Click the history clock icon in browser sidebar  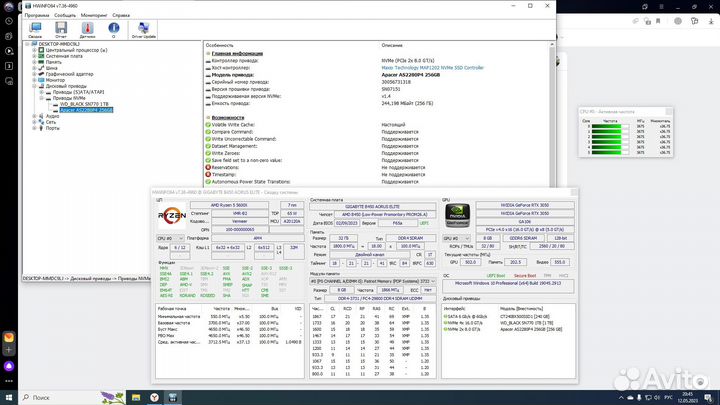click(9, 21)
